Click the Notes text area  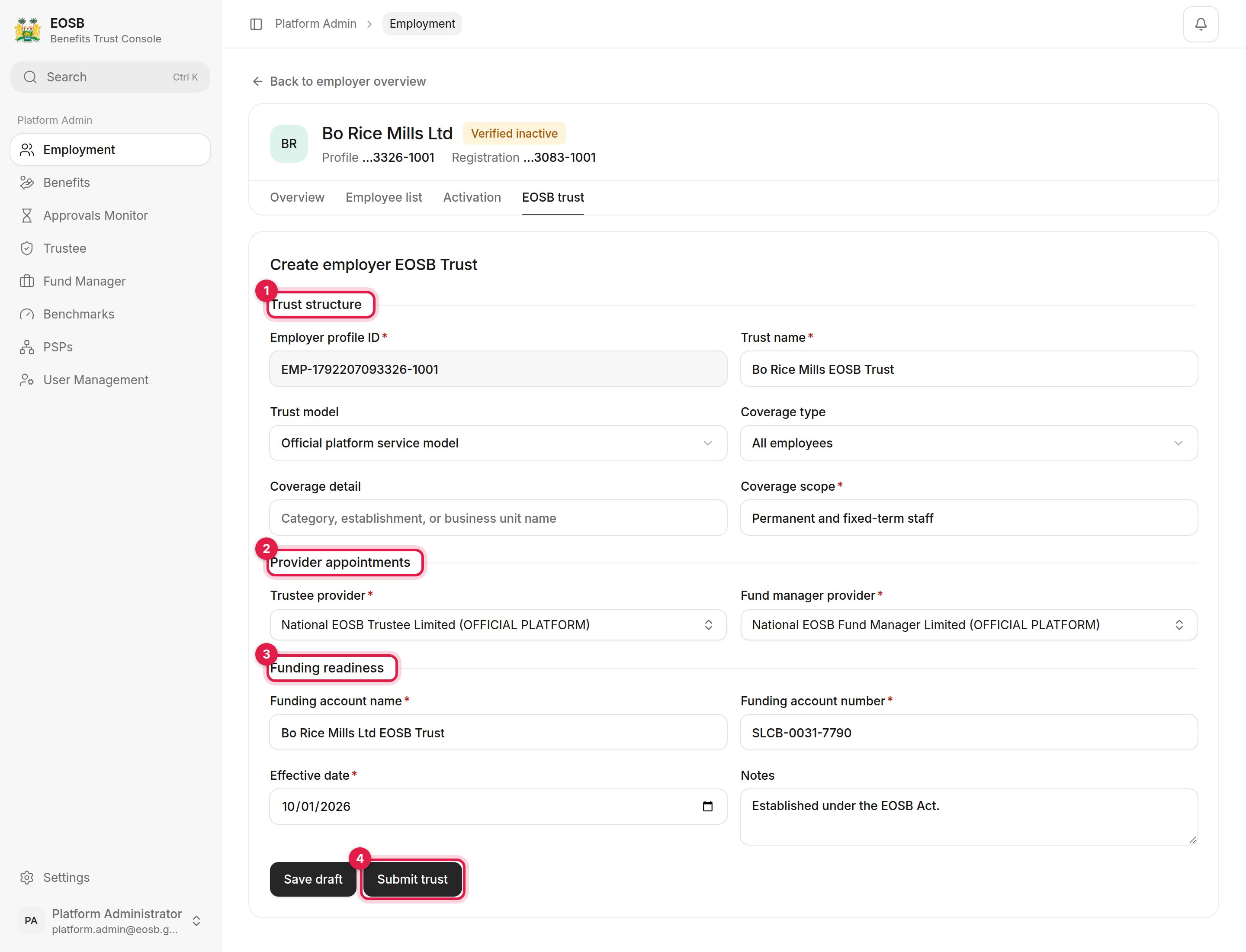point(969,817)
